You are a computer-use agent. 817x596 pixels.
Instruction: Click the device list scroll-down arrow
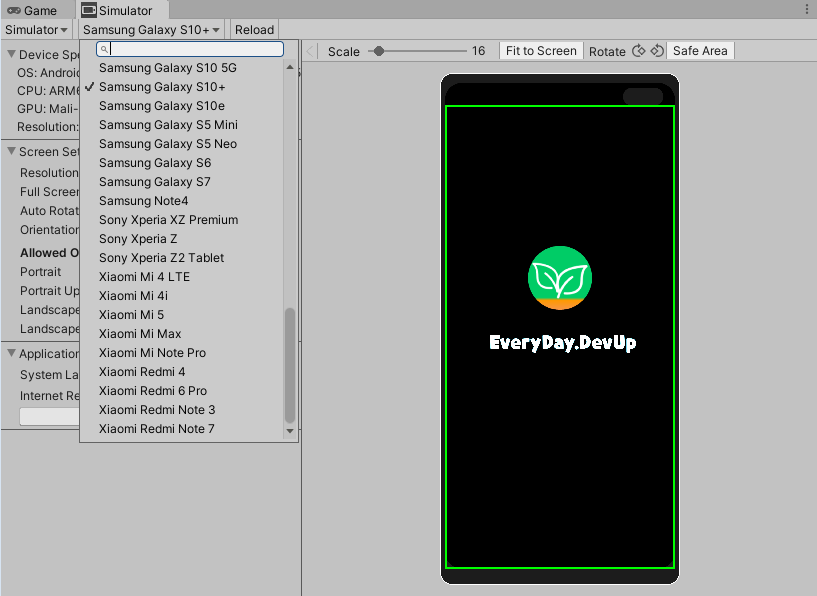(x=290, y=431)
